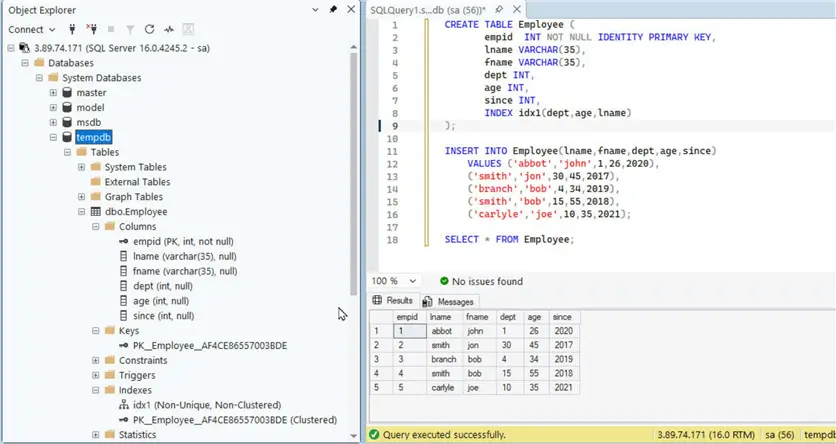Collapse the Databases folder node
836x444 pixels.
(25, 63)
